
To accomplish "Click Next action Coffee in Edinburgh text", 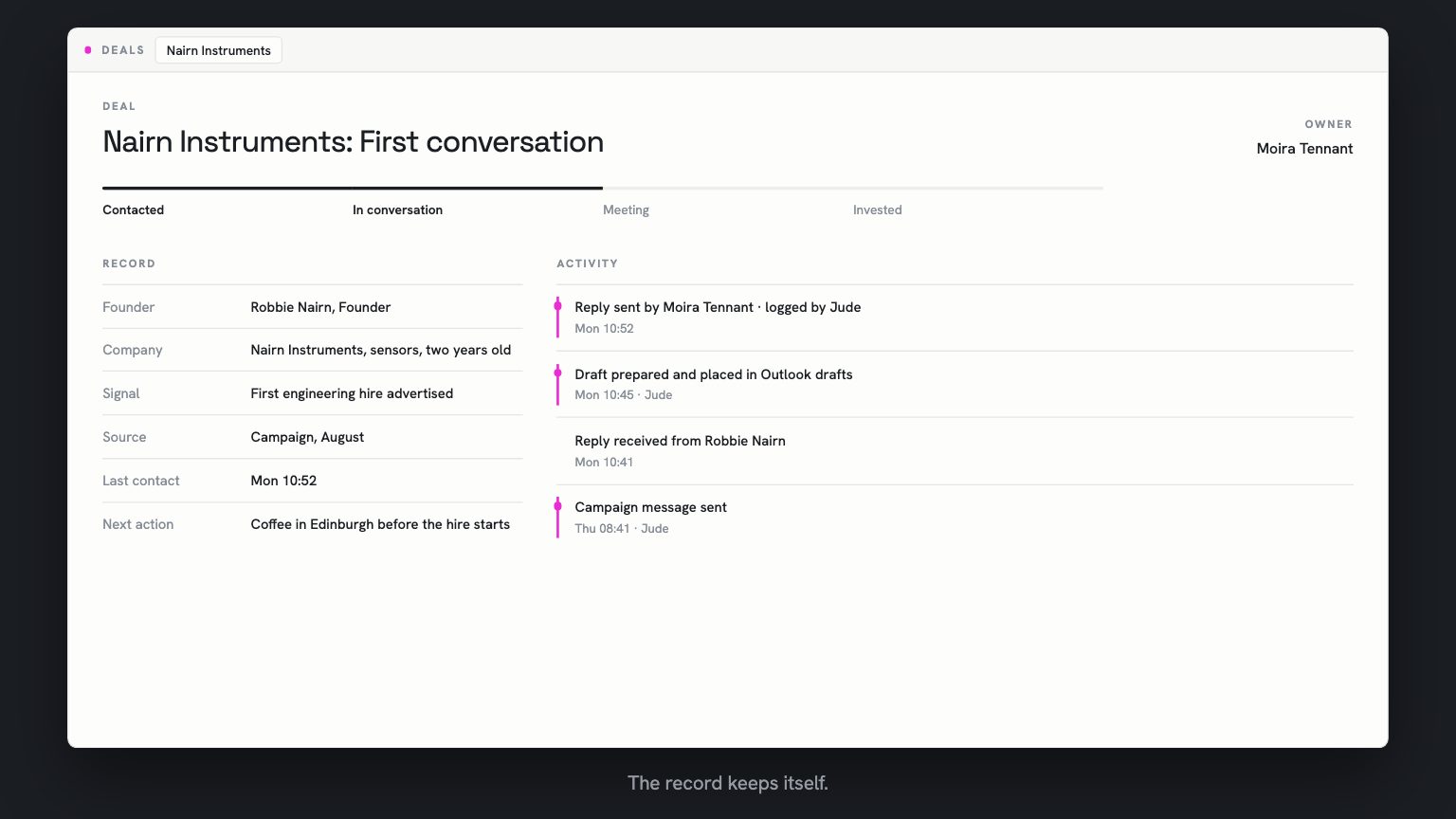I will 380,524.
